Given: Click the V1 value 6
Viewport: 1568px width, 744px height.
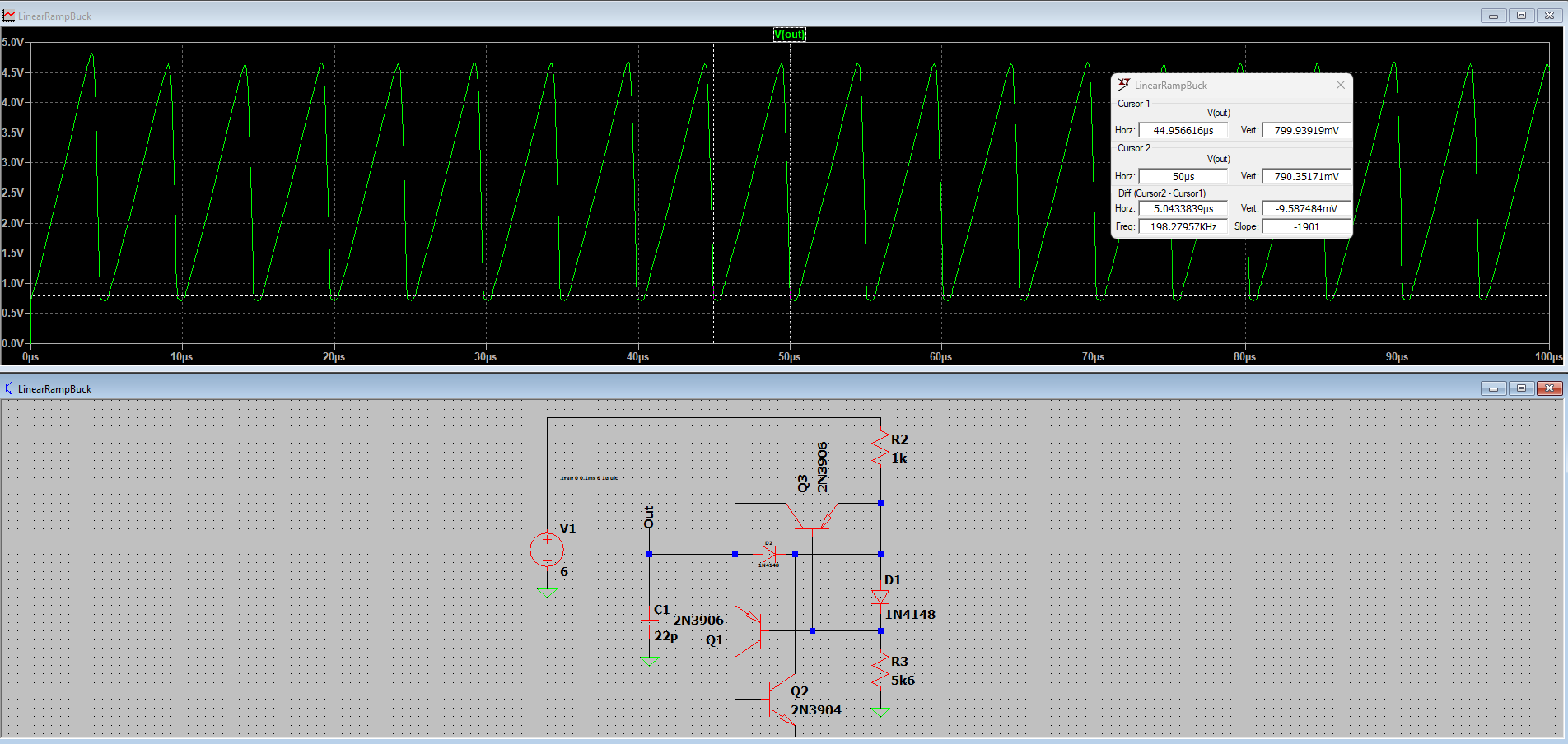Looking at the screenshot, I should [564, 572].
